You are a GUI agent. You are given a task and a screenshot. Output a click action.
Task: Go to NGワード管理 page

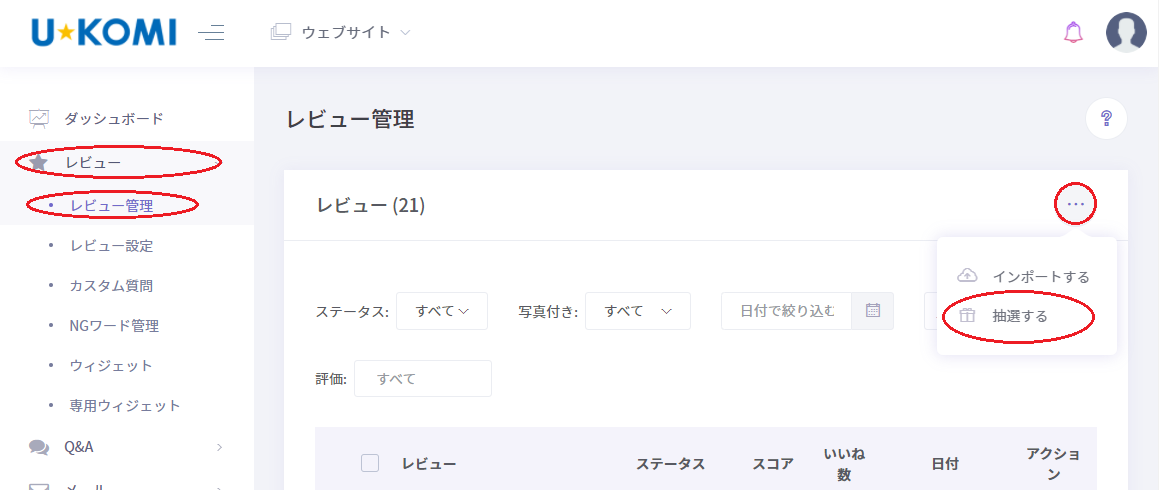click(114, 325)
